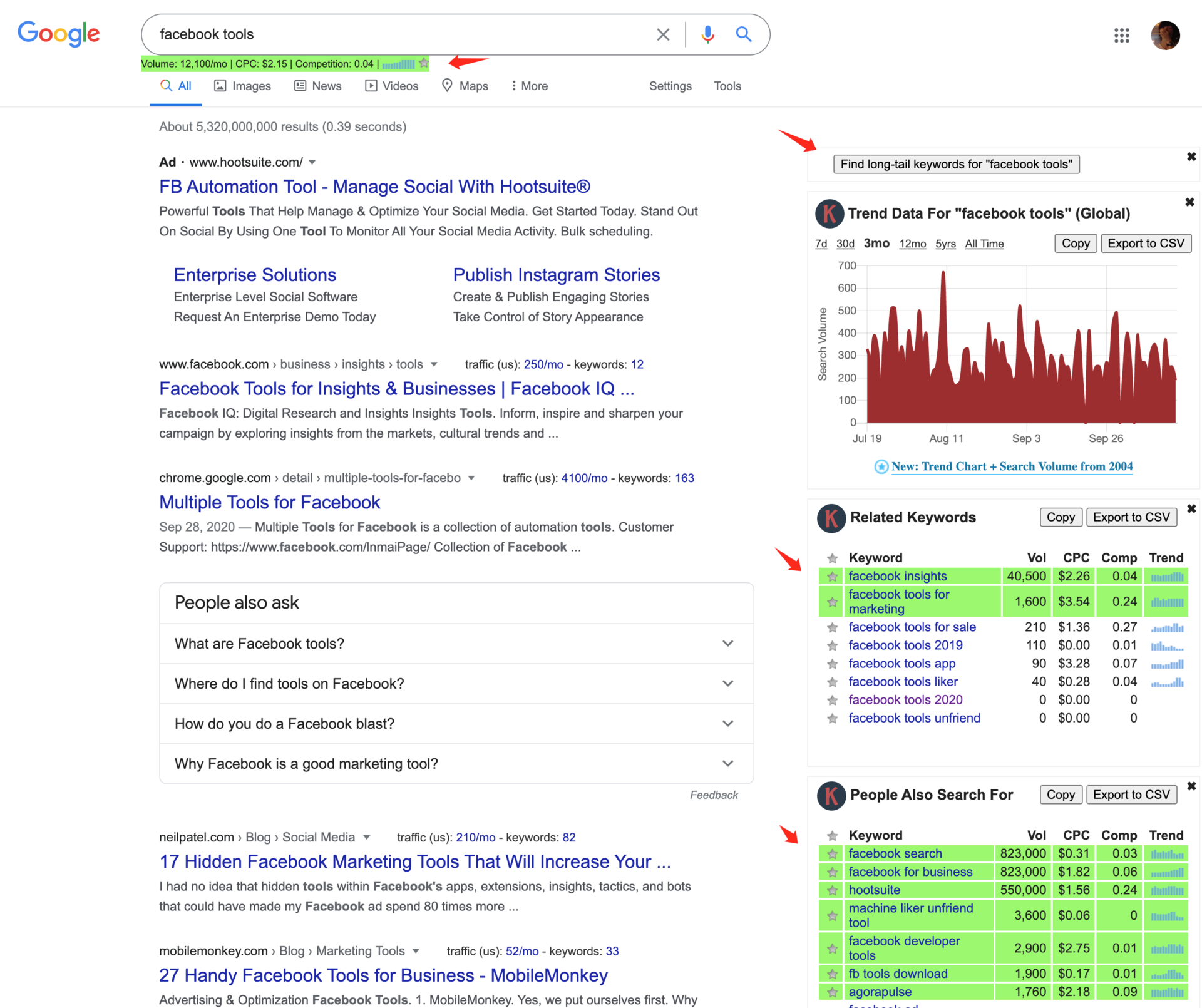The height and width of the screenshot is (1008, 1202).
Task: Switch to the Videos tab
Action: (392, 86)
